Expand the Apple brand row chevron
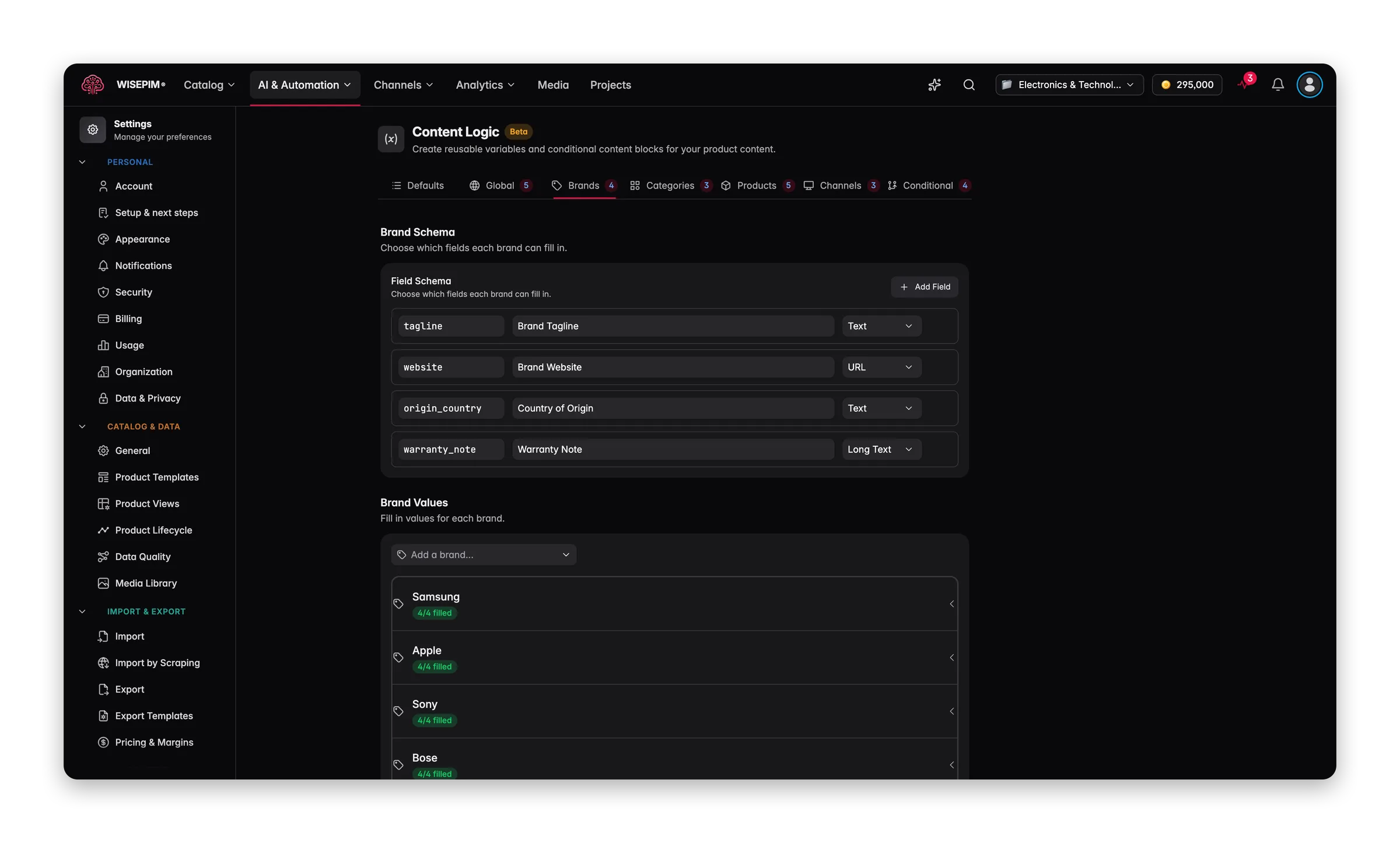This screenshot has height=843, width=1400. point(952,657)
